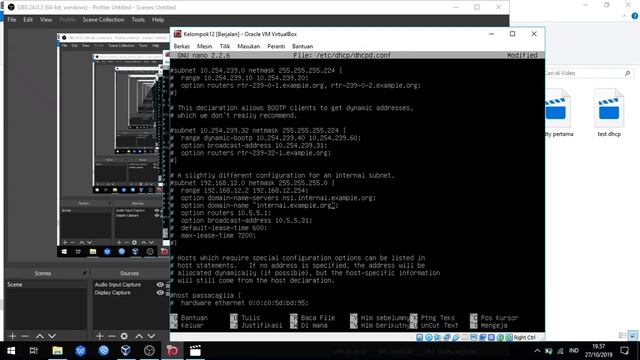The width and height of the screenshot is (640, 360).
Task: Open the VirtualBox Peranti menu
Action: [276, 46]
